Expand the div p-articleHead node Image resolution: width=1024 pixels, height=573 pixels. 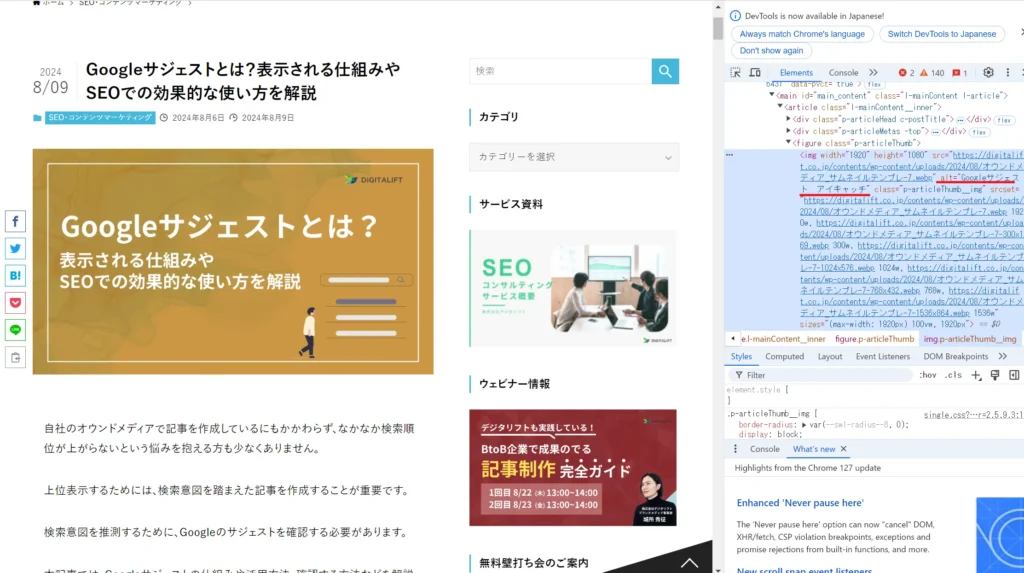tap(788, 119)
